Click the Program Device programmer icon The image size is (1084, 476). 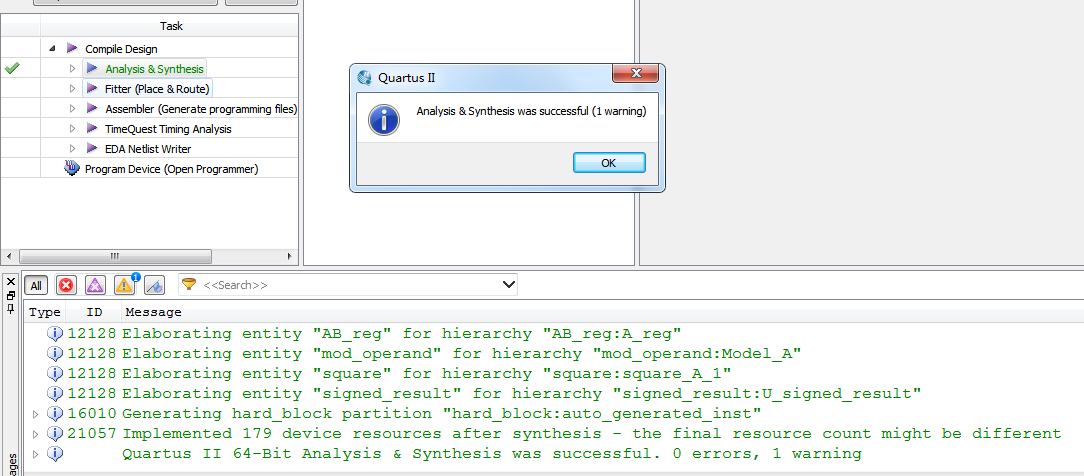point(72,168)
